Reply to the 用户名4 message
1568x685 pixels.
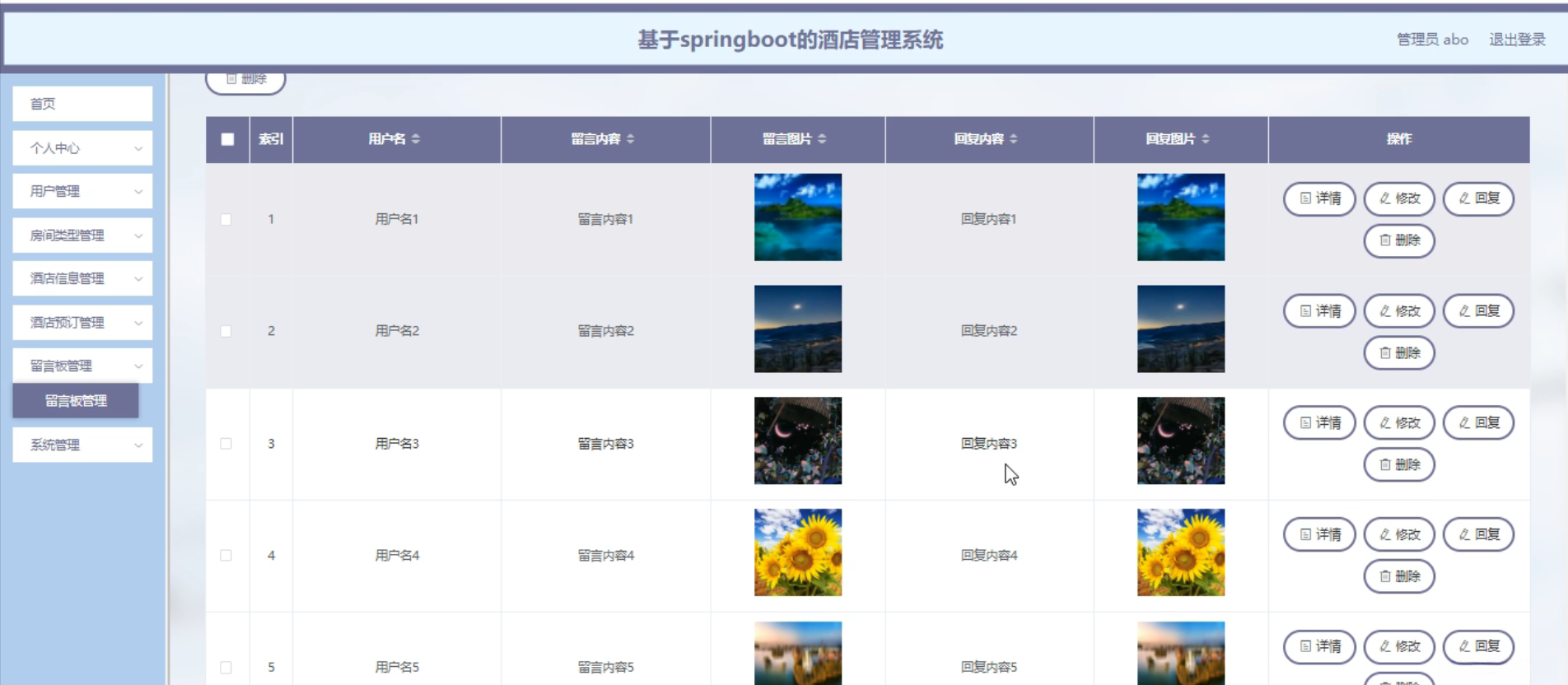1479,535
